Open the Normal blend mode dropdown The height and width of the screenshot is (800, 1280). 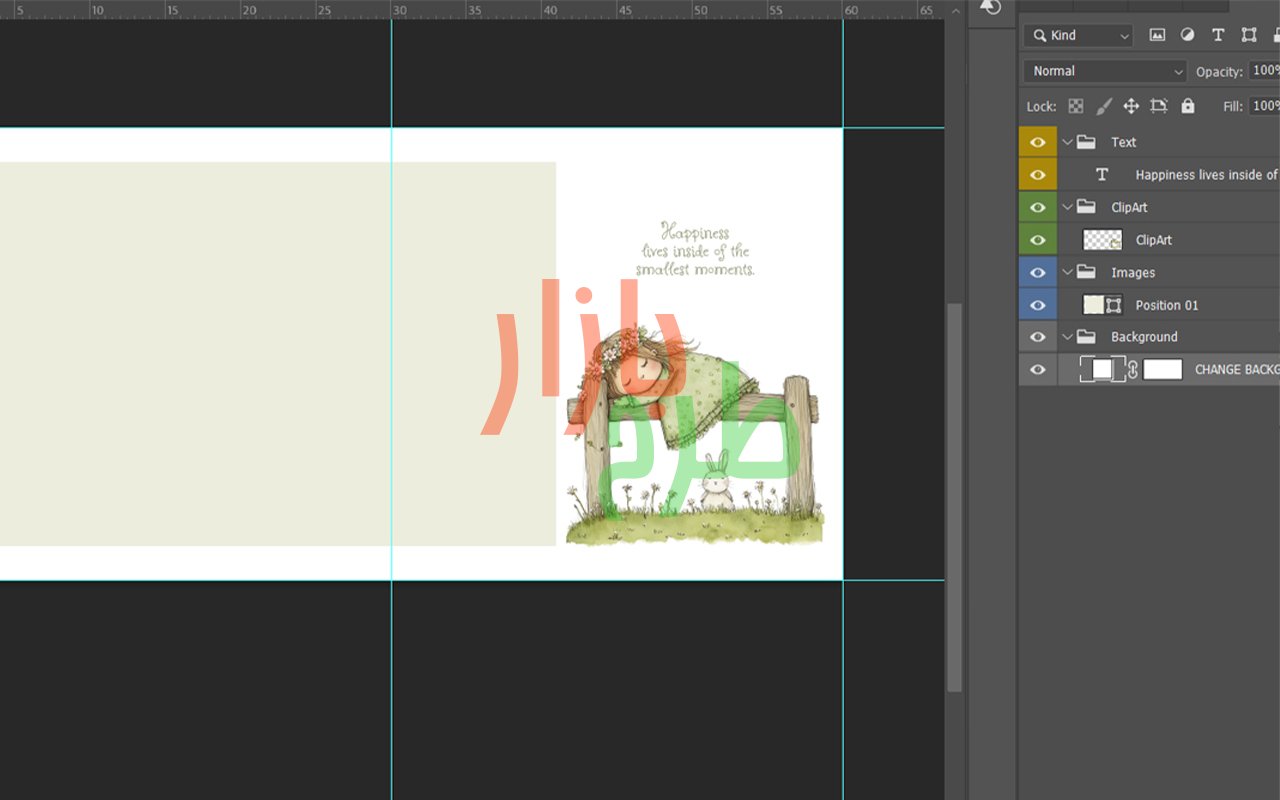point(1105,71)
